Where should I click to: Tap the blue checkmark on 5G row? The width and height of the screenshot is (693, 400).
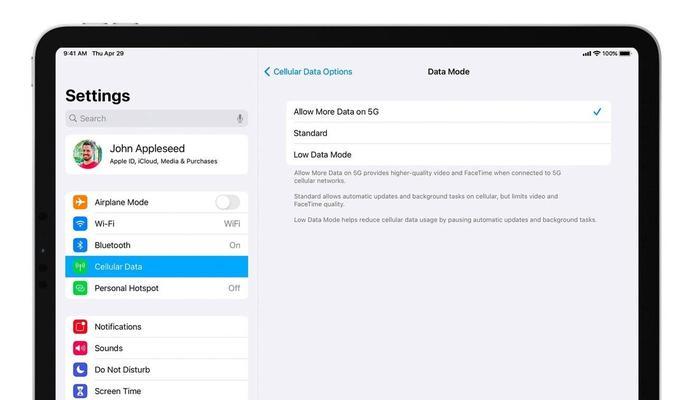click(x=597, y=112)
